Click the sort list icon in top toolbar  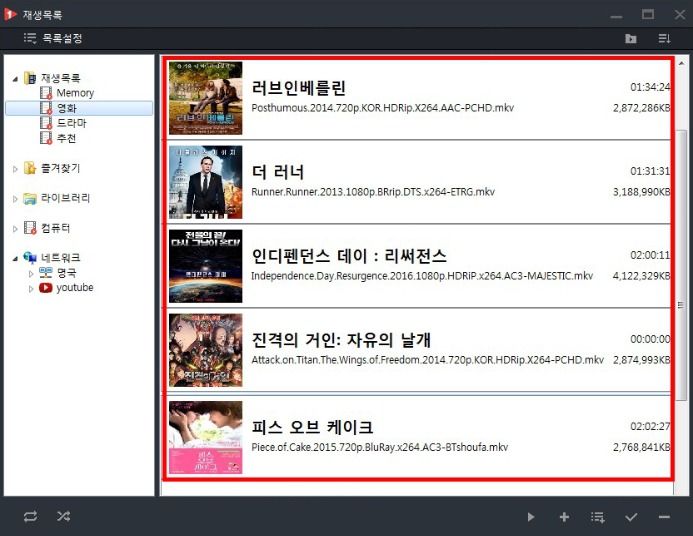(664, 38)
